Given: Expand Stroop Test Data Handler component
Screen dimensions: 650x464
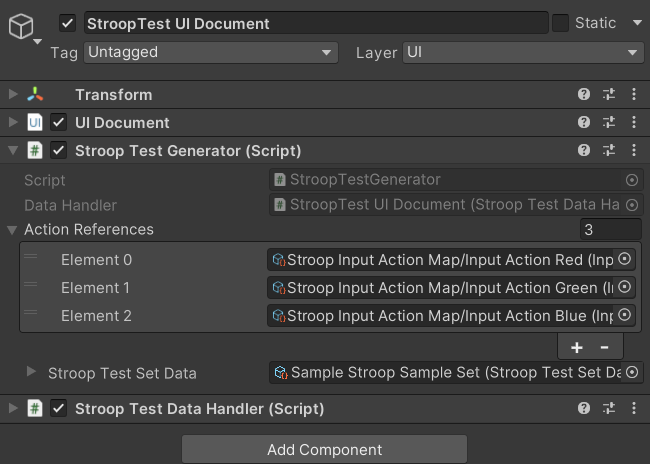Looking at the screenshot, I should (13, 408).
